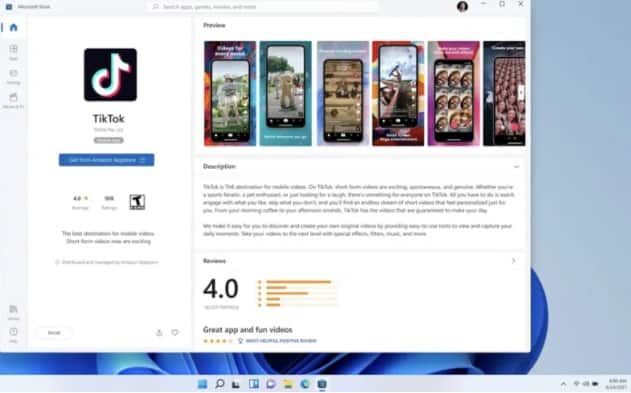The image size is (631, 393).
Task: Click the search box in the title bar
Action: coord(264,7)
